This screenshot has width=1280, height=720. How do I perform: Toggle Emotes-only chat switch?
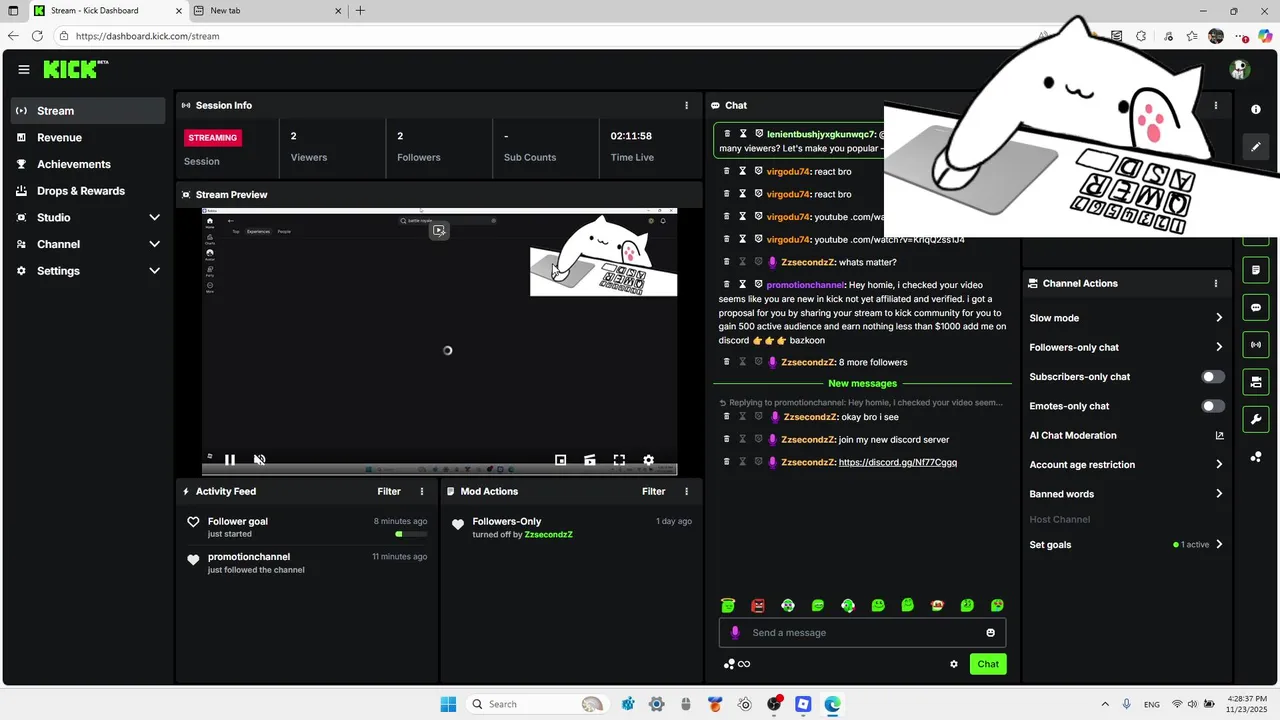click(x=1213, y=406)
